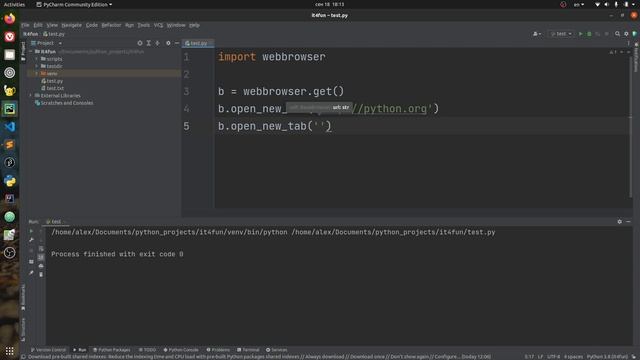The image size is (640, 360).
Task: Open the run configuration dropdown 'test'
Action: [561, 34]
